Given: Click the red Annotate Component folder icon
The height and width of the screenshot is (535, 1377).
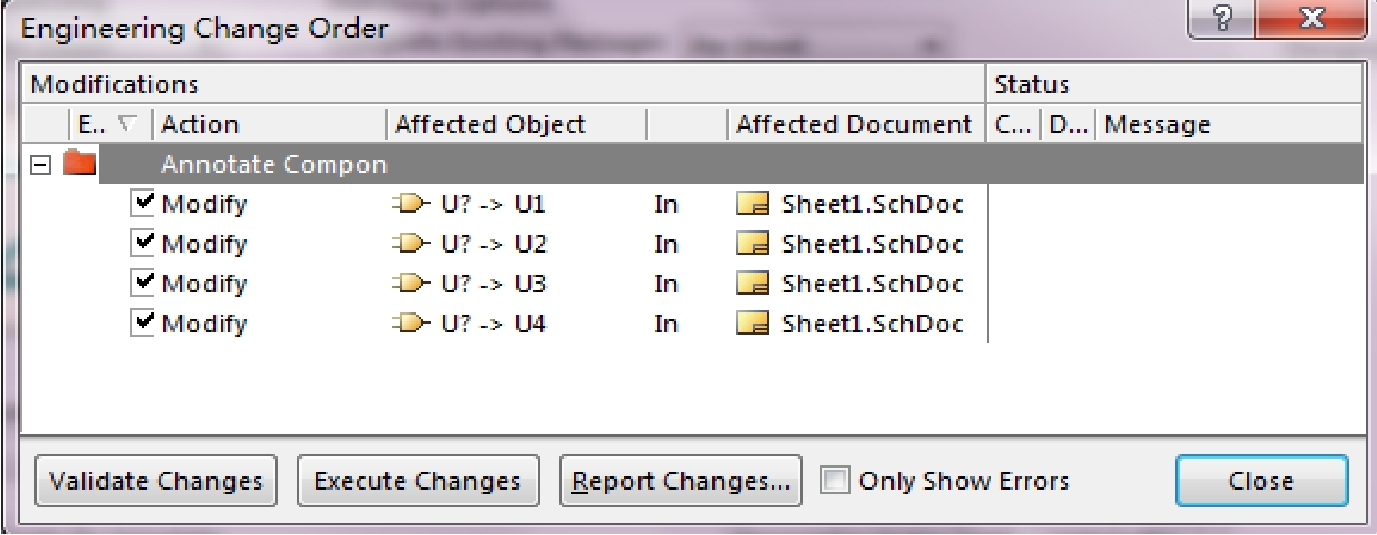Looking at the screenshot, I should pyautogui.click(x=79, y=163).
